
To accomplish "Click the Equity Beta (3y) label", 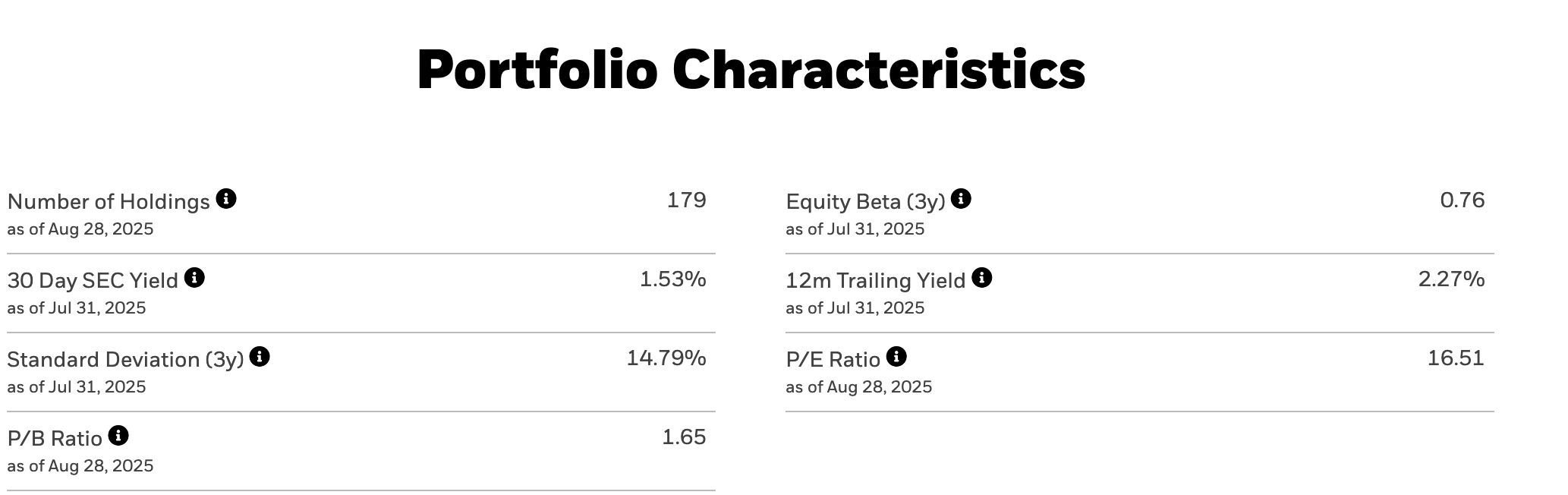I will coord(865,202).
